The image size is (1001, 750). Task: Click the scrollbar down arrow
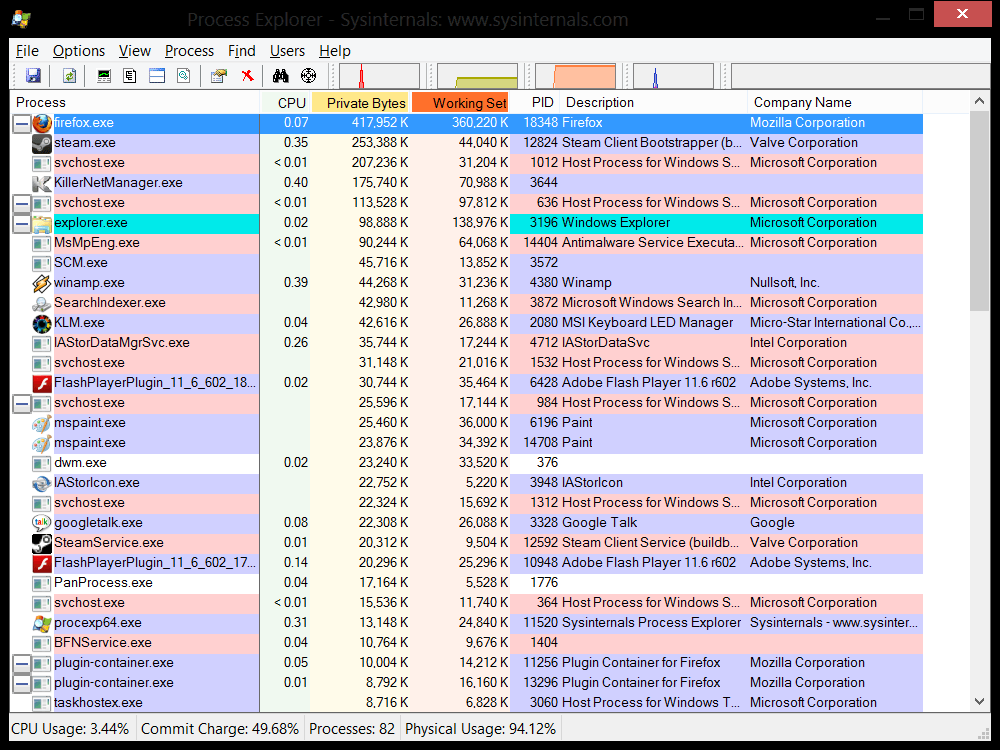pos(979,701)
